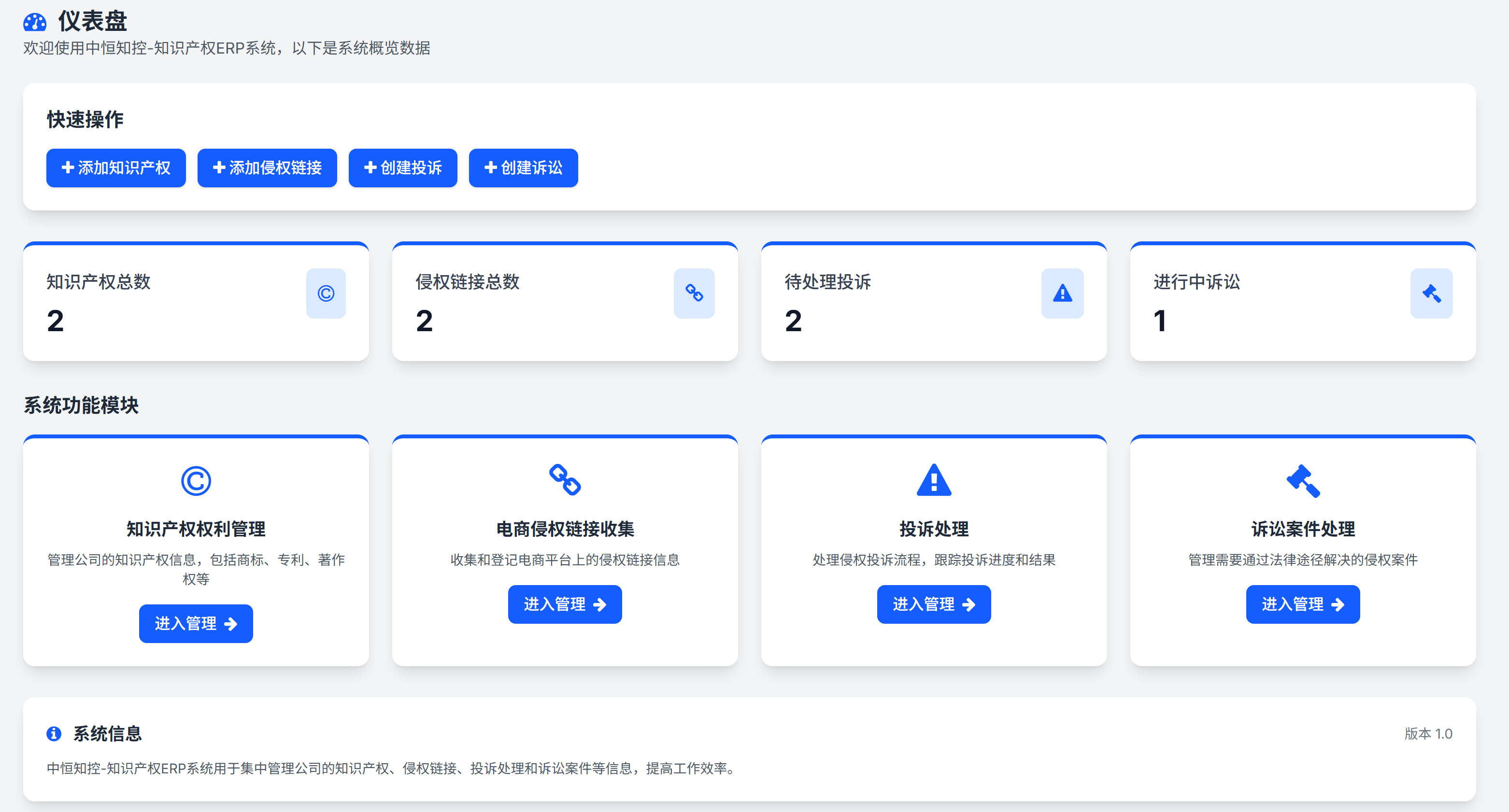
Task: Click large copyright icon above 知识产权权利管理
Action: 196,481
